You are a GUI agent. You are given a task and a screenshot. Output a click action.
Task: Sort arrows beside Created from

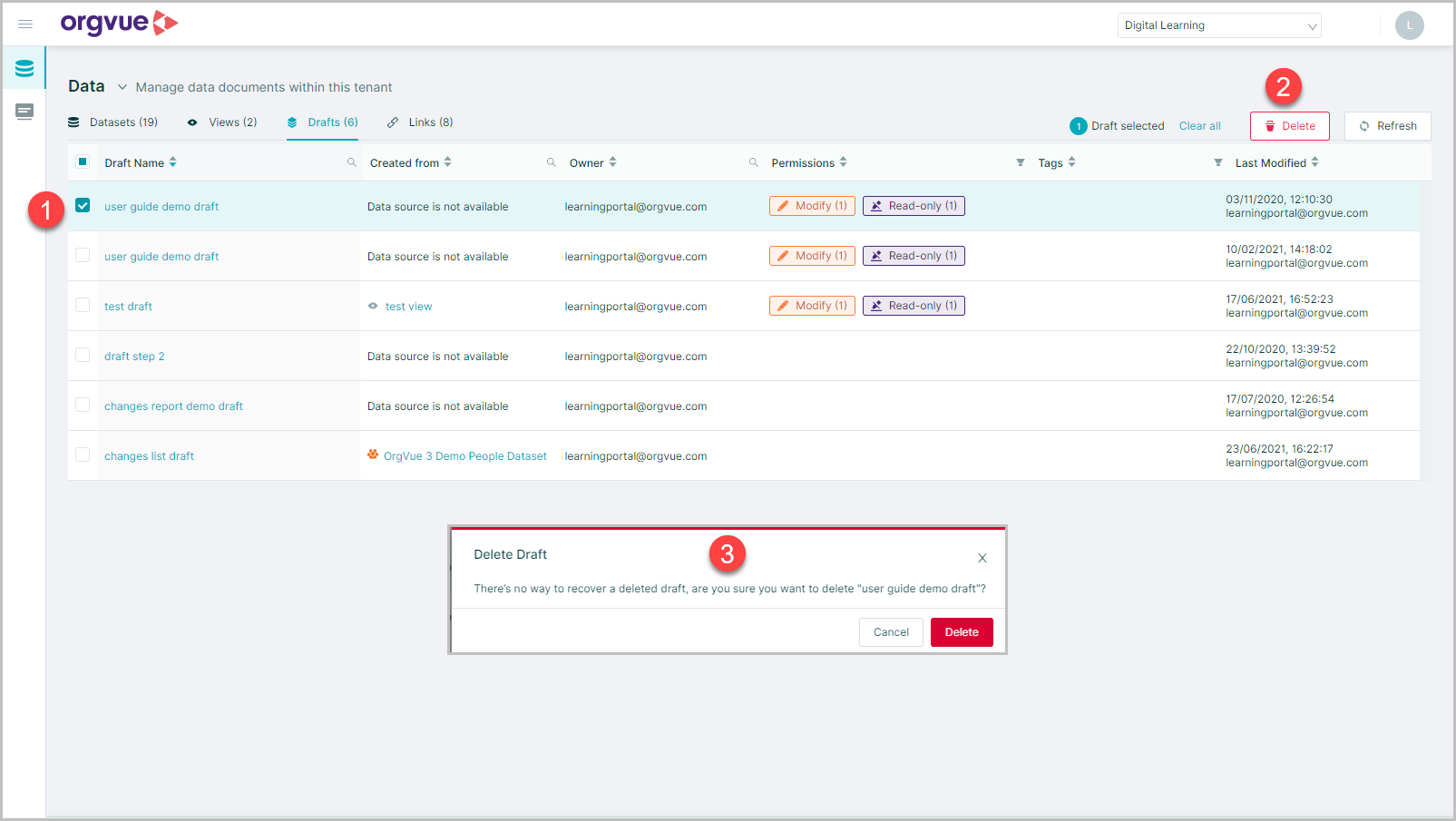coord(448,162)
